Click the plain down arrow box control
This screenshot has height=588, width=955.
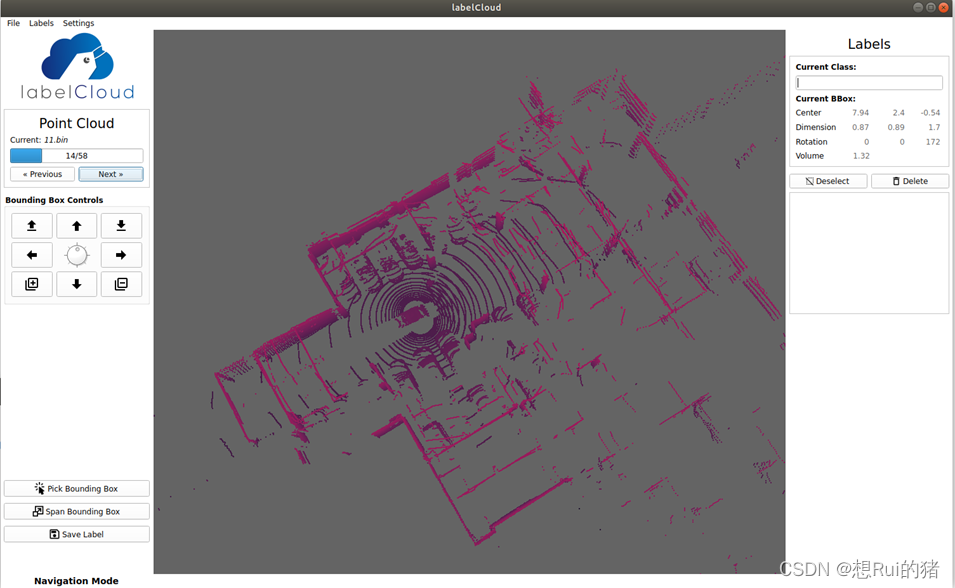coord(77,284)
